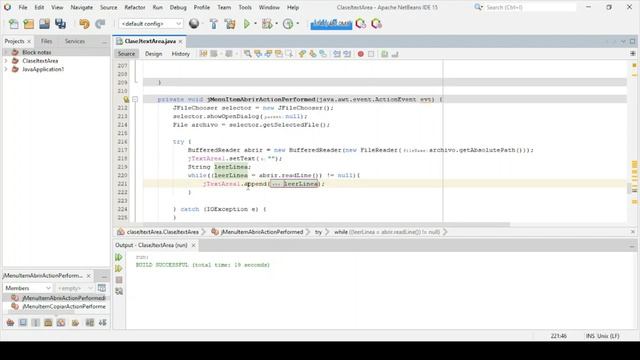The width and height of the screenshot is (640, 360).
Task: Open the Tools menu
Action: point(245,7)
